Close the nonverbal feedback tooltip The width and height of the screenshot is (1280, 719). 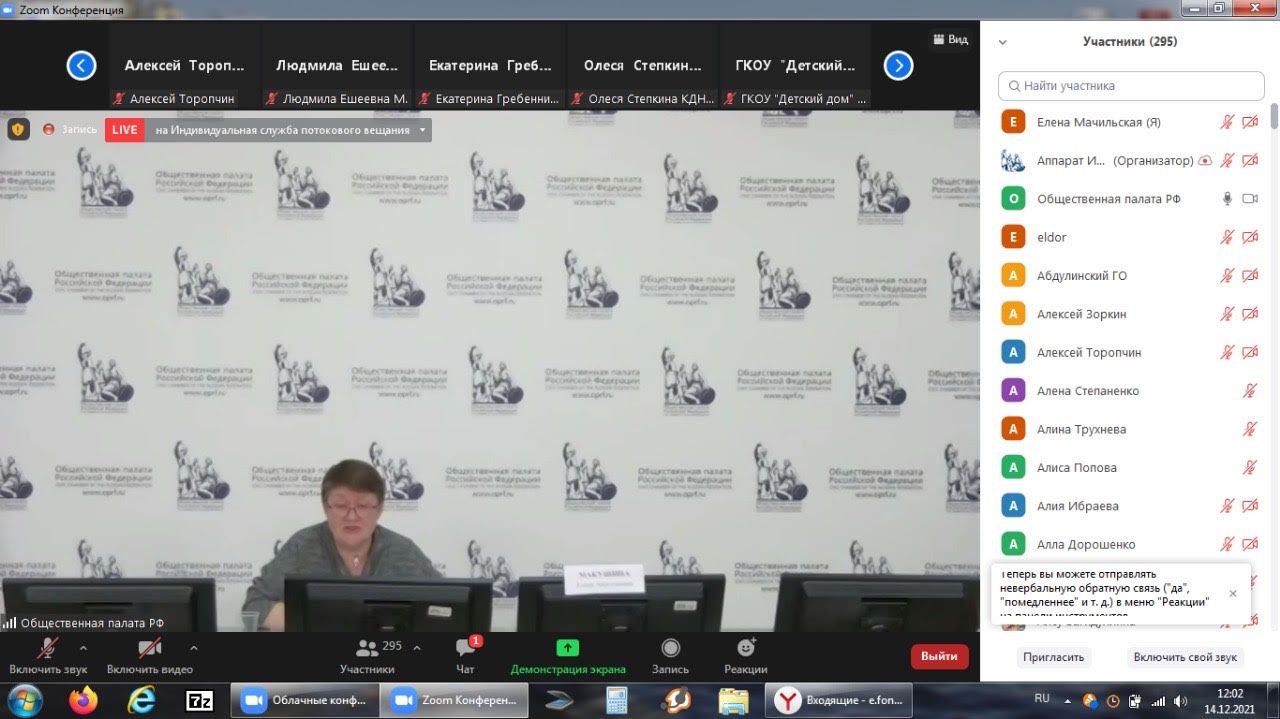(x=1232, y=593)
